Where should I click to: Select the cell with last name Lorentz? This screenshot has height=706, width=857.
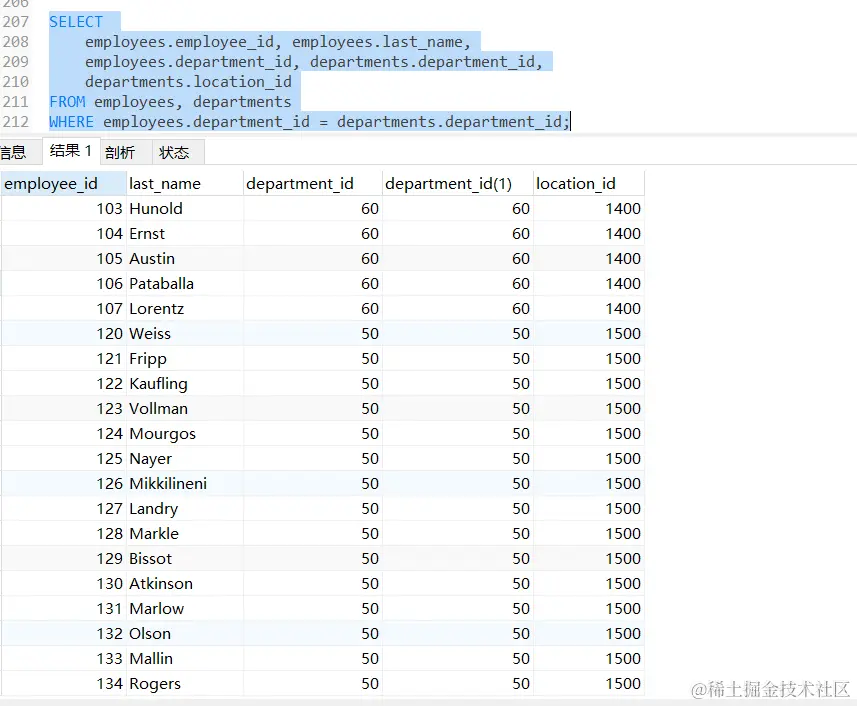click(x=185, y=309)
